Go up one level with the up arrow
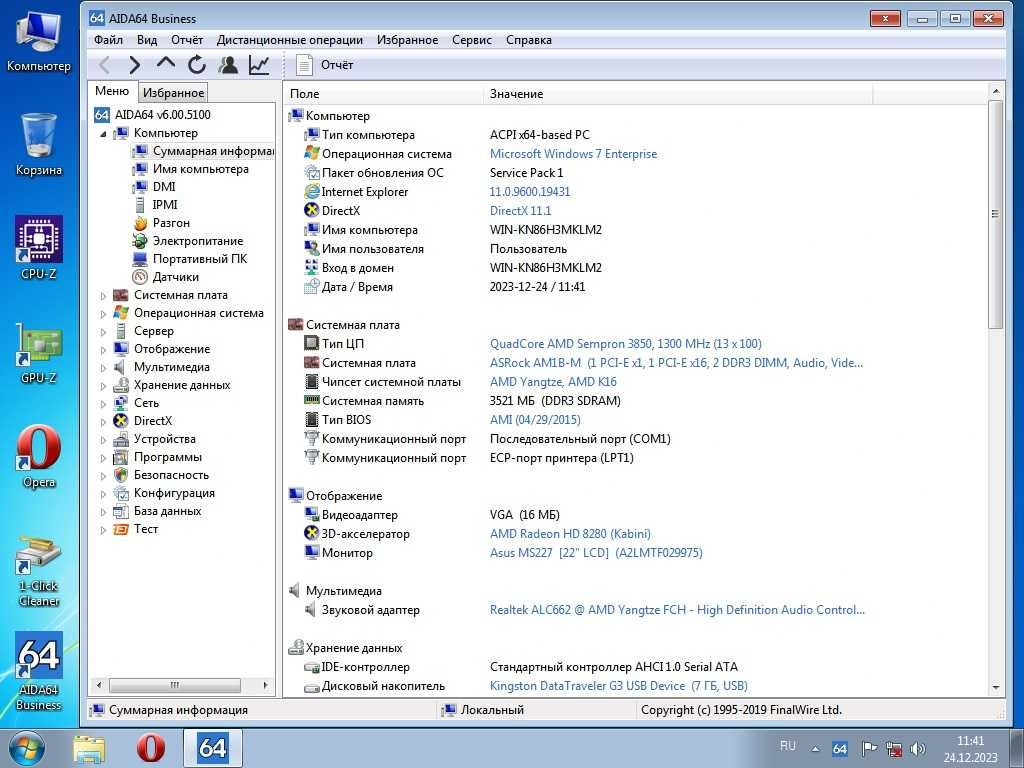The image size is (1024, 768). (166, 63)
